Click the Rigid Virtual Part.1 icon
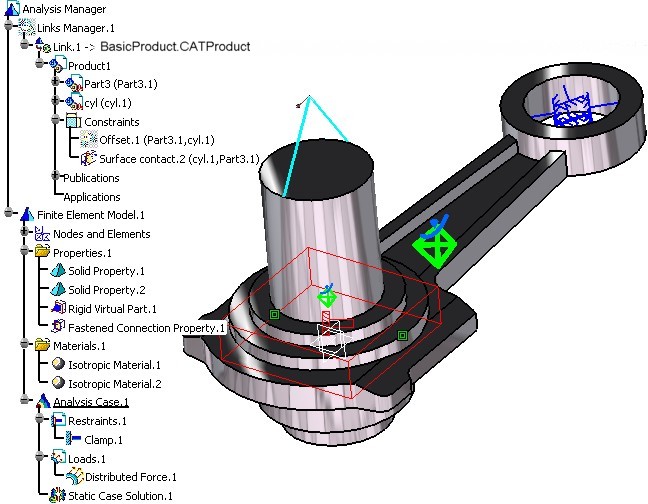The width and height of the screenshot is (648, 504). pos(58,309)
